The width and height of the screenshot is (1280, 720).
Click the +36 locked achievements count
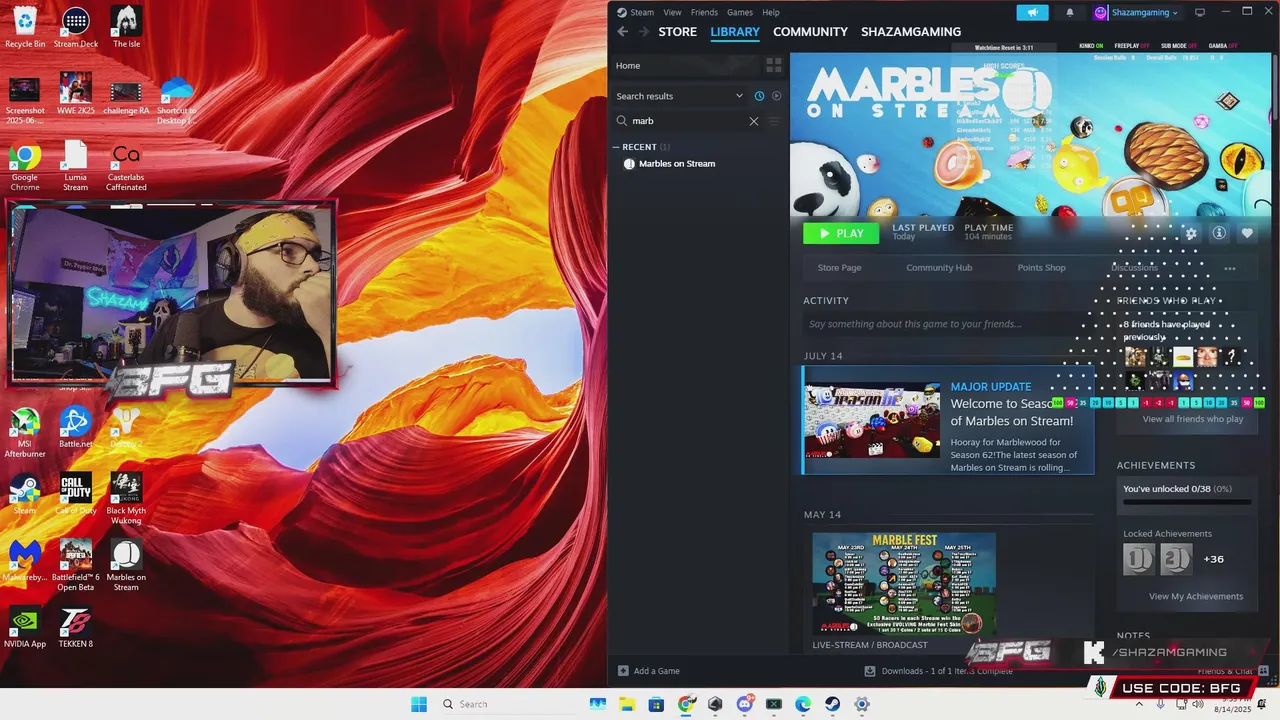click(x=1213, y=559)
